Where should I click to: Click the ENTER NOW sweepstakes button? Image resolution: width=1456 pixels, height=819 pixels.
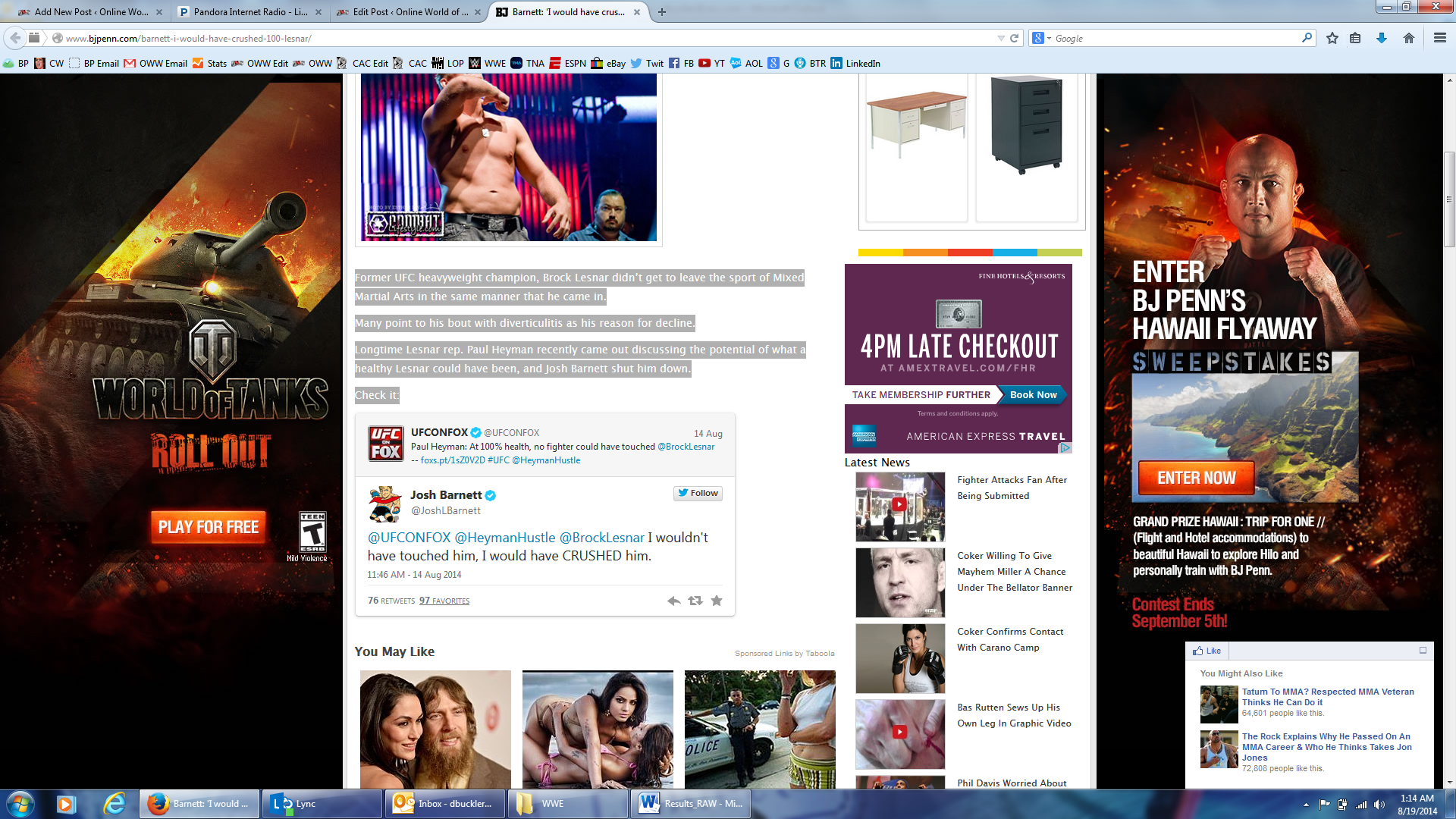[x=1196, y=478]
